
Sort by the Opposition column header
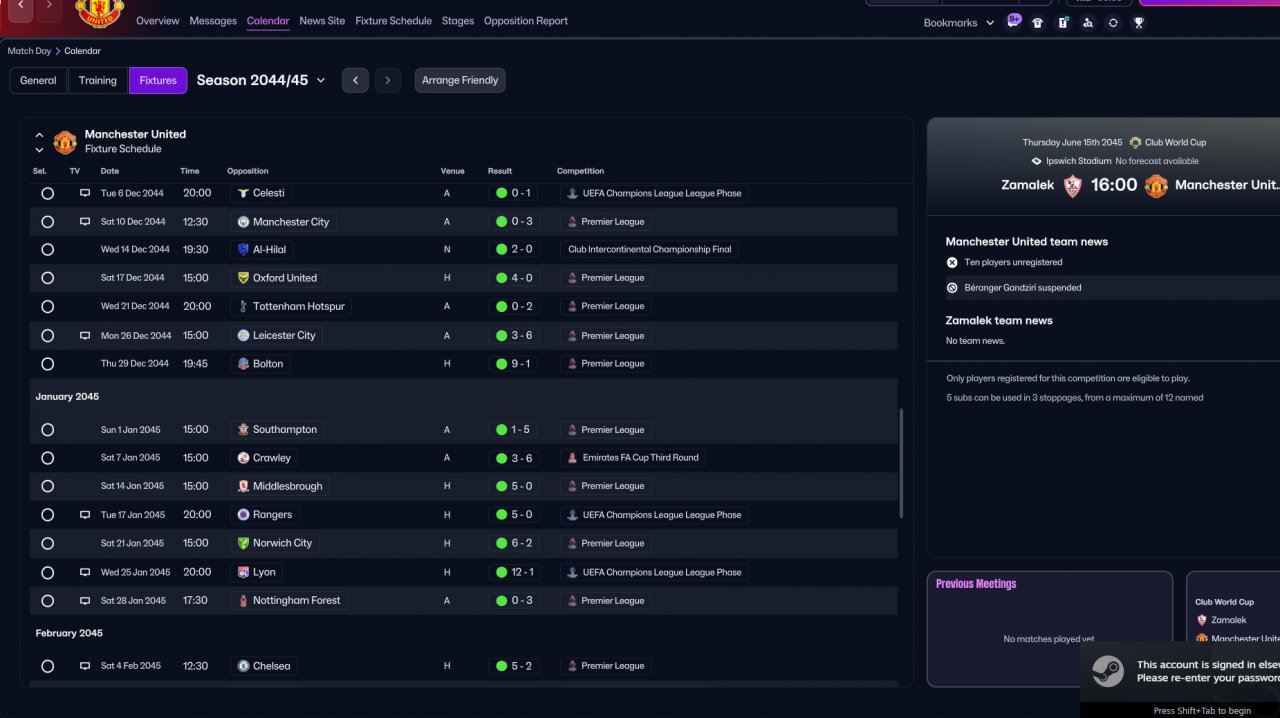248,171
